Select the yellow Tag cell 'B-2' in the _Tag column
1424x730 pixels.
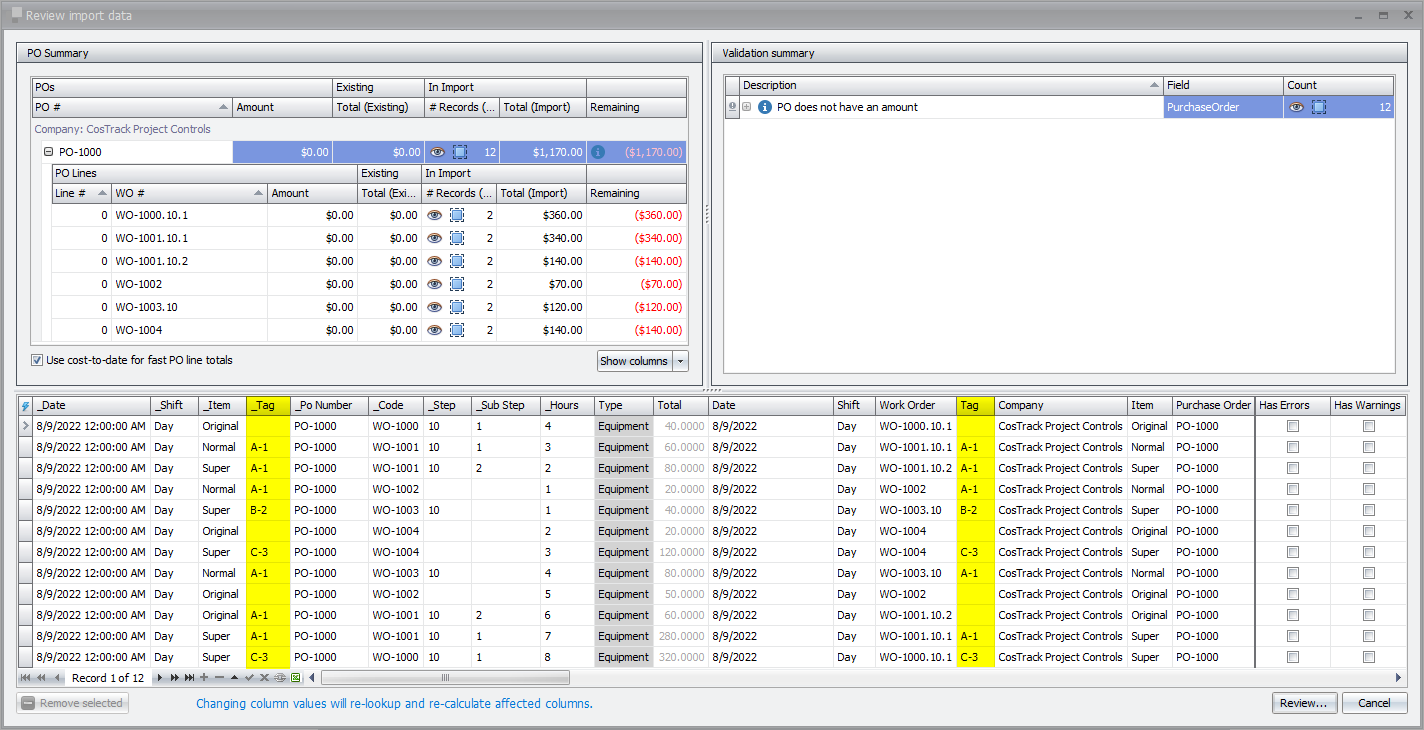pos(268,510)
